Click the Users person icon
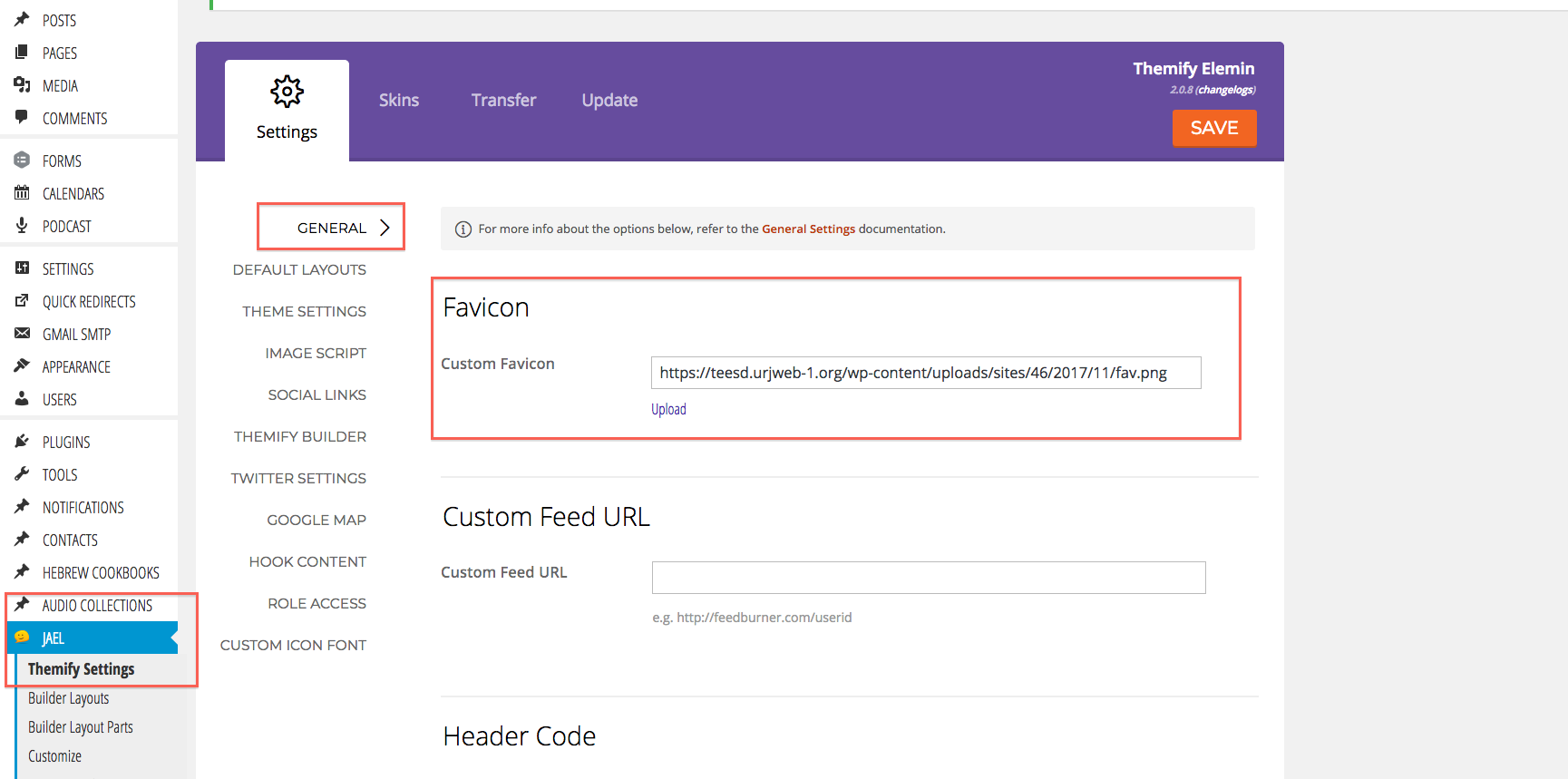 click(x=22, y=399)
